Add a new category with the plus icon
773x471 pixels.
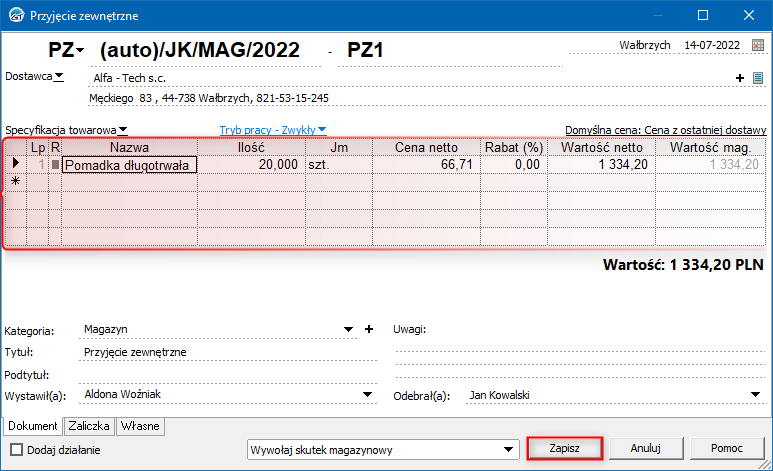tap(369, 329)
